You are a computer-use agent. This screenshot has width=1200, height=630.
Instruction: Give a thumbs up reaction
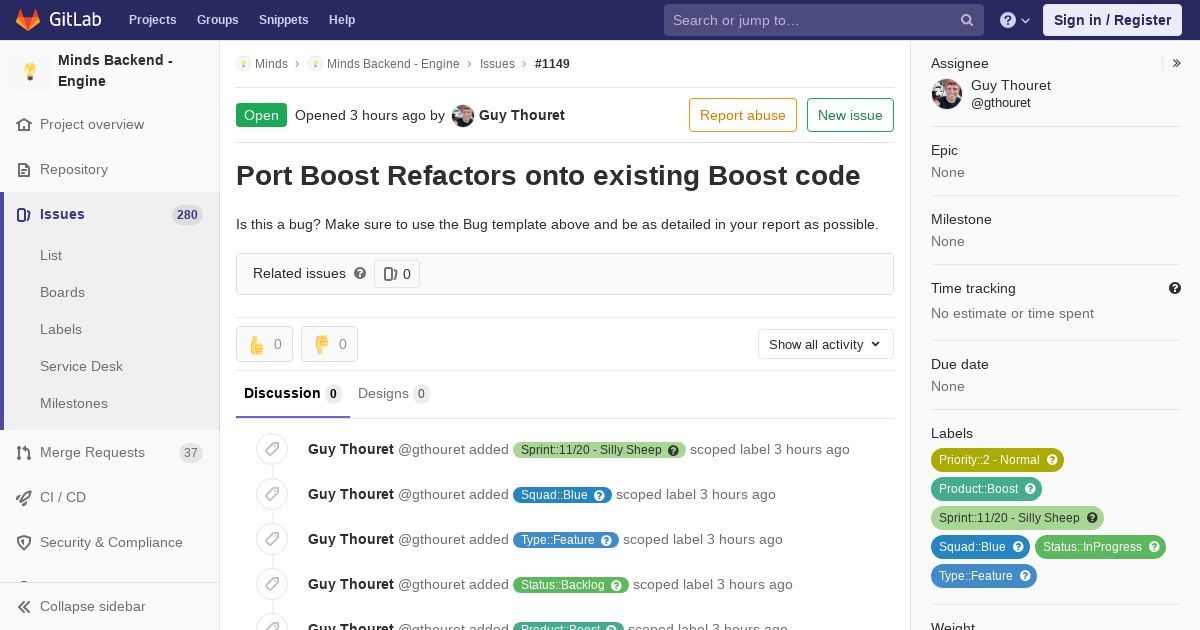[264, 344]
